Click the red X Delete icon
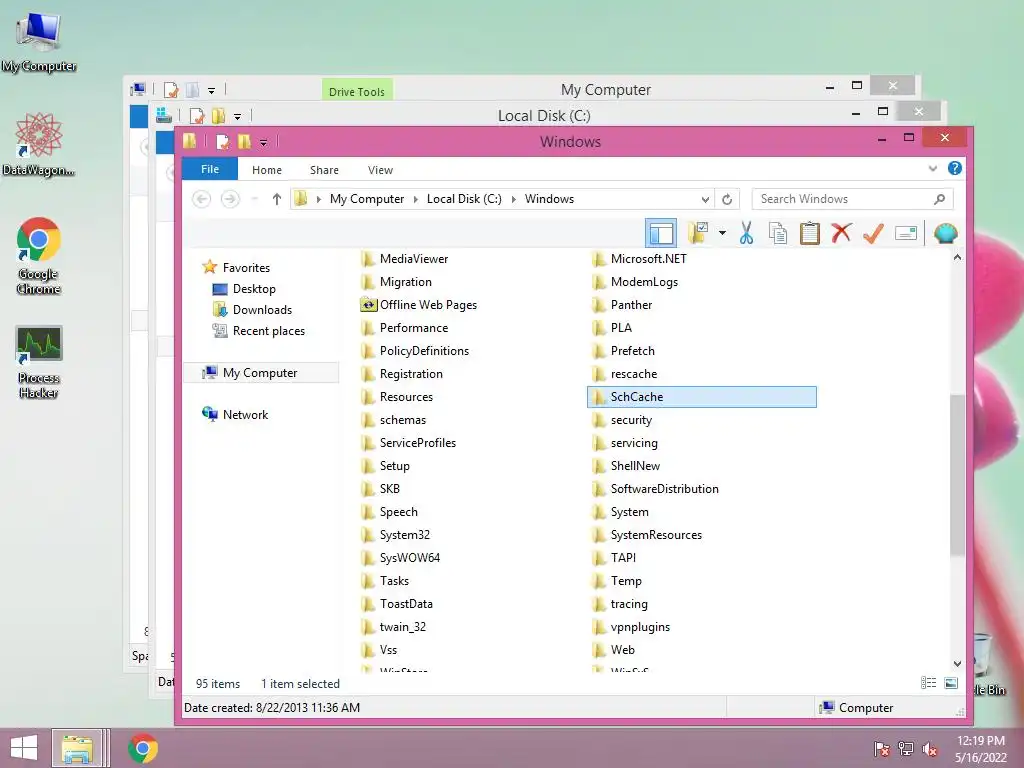This screenshot has height=768, width=1024. (x=841, y=233)
